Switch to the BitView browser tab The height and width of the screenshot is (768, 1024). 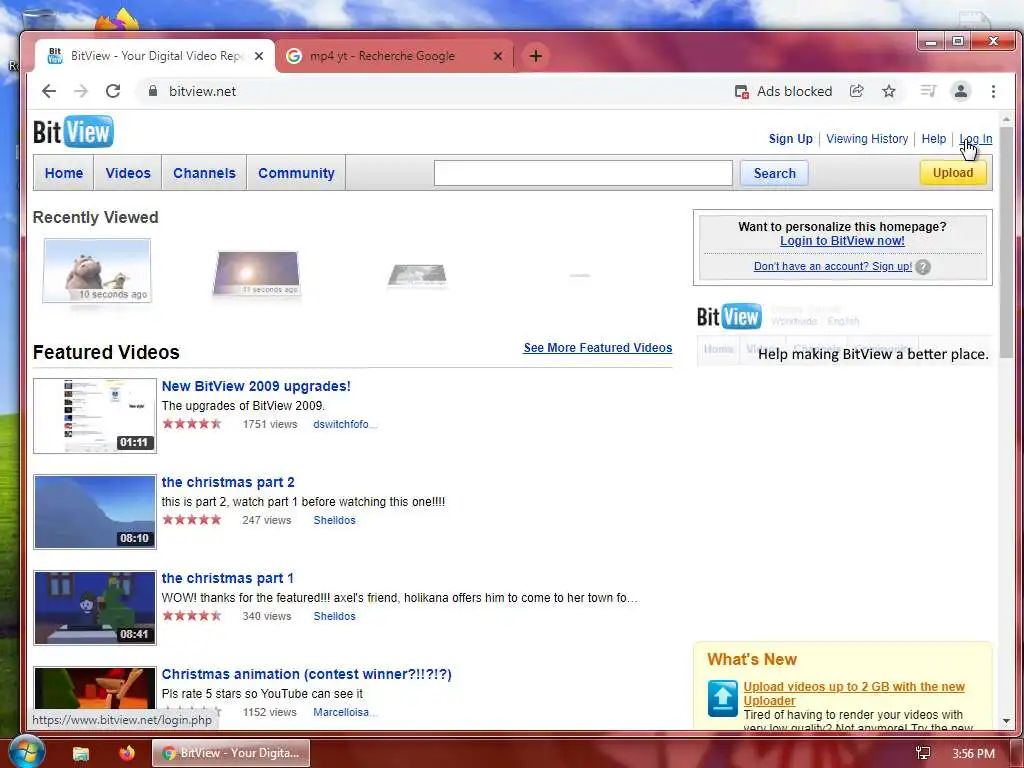click(x=154, y=56)
